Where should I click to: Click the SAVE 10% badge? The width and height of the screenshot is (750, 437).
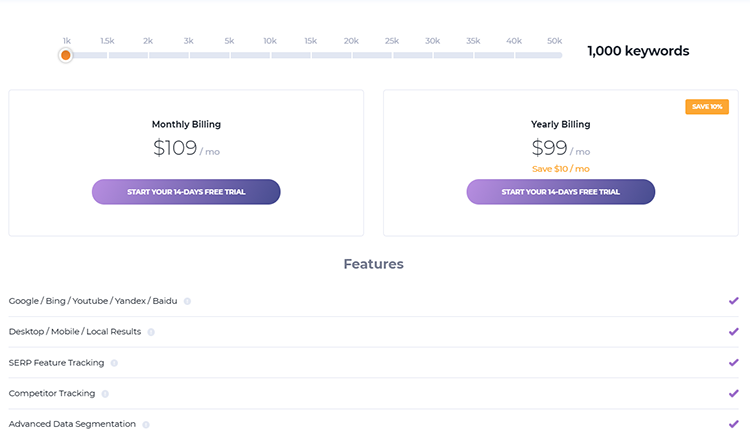(x=706, y=107)
